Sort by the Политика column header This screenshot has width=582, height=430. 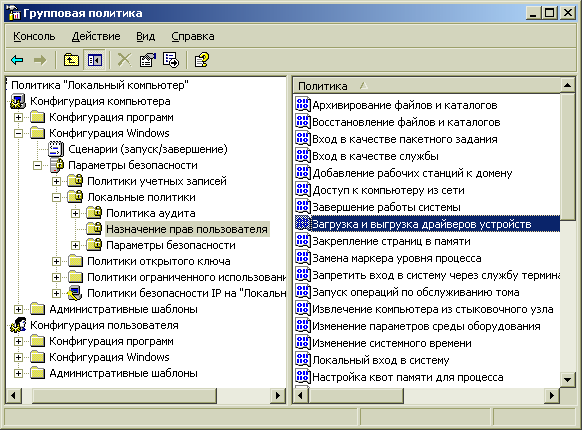coord(427,86)
